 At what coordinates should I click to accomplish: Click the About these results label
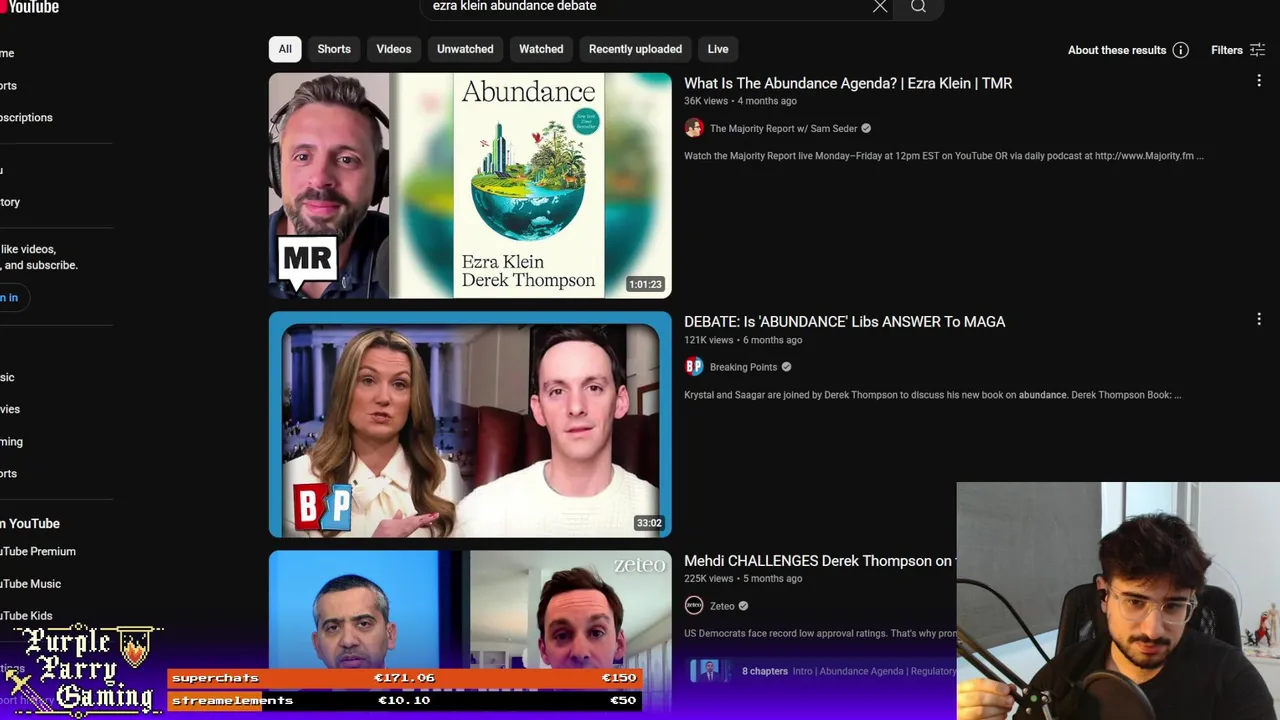[x=1117, y=50]
